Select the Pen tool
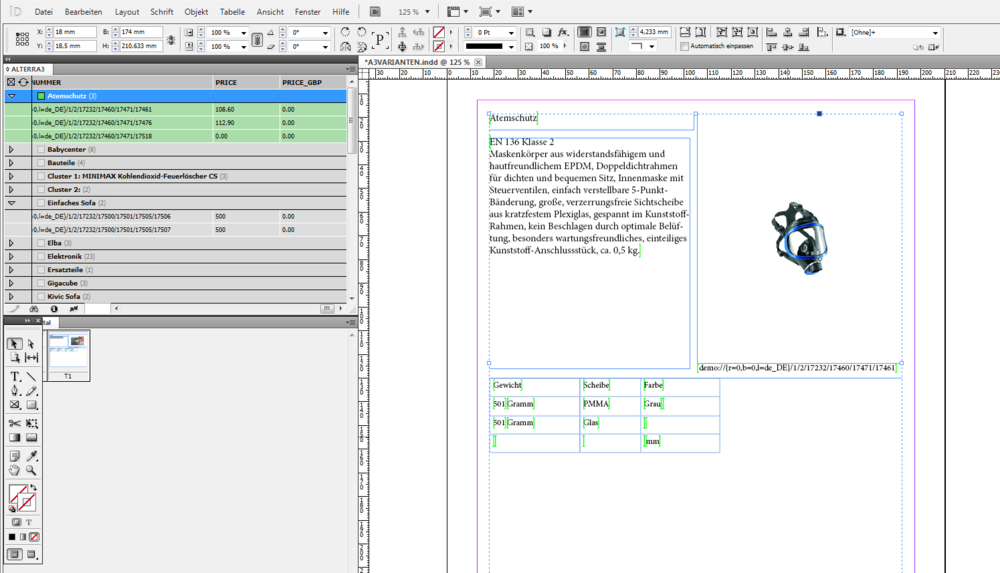This screenshot has height=573, width=1000. (x=15, y=391)
